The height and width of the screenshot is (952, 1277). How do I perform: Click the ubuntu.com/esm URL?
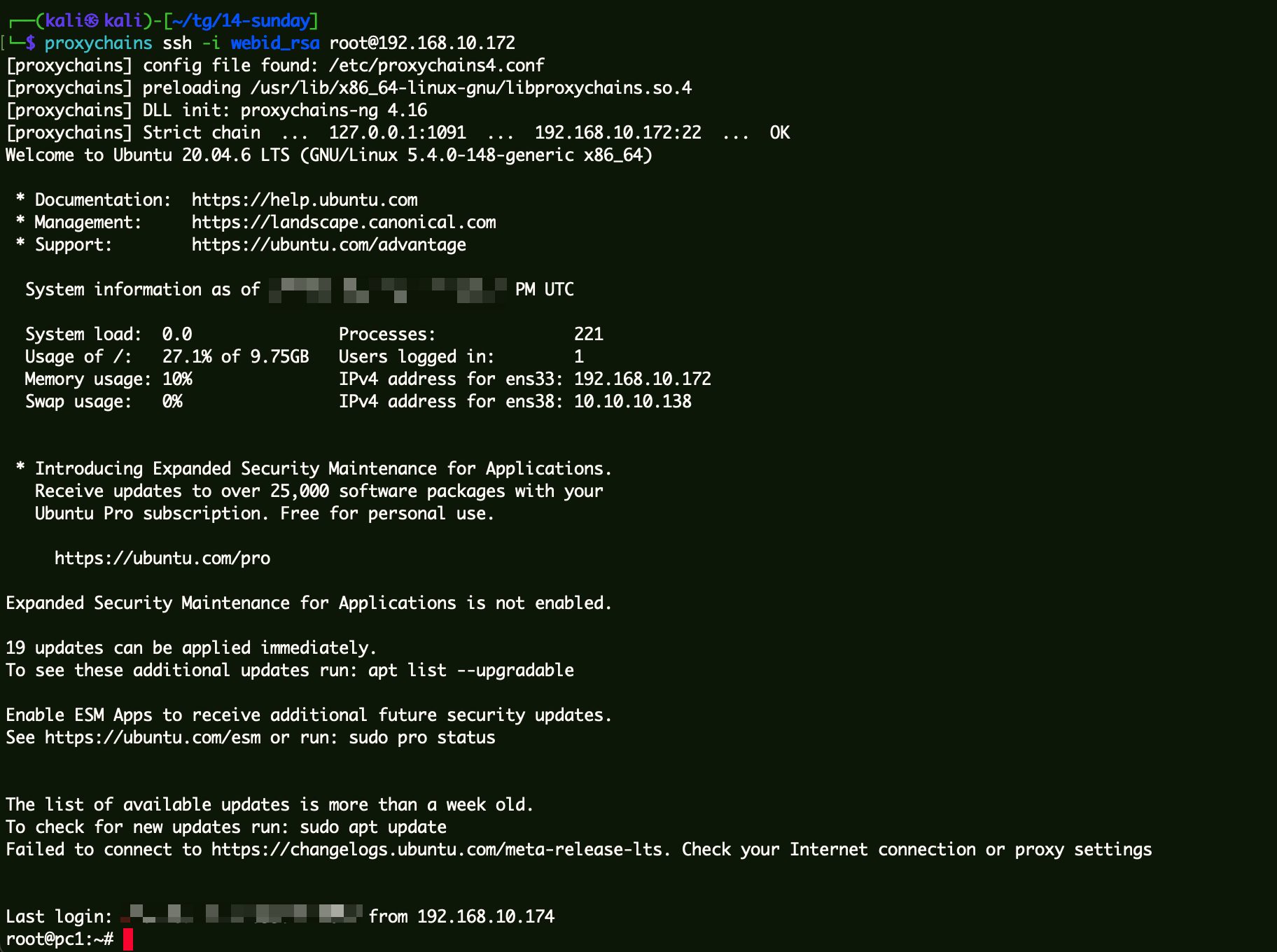153,738
